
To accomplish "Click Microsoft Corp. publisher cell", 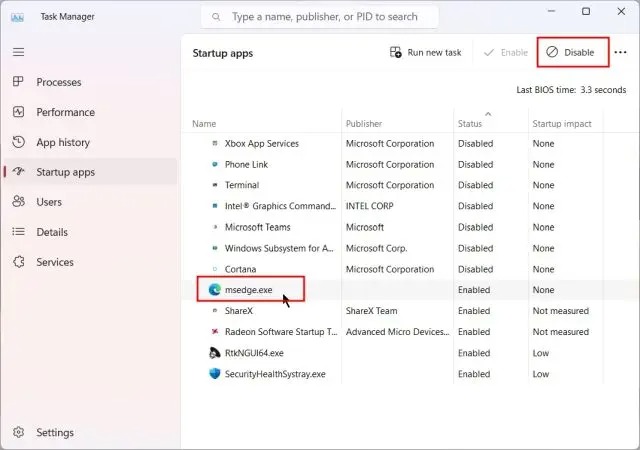I will coord(376,248).
